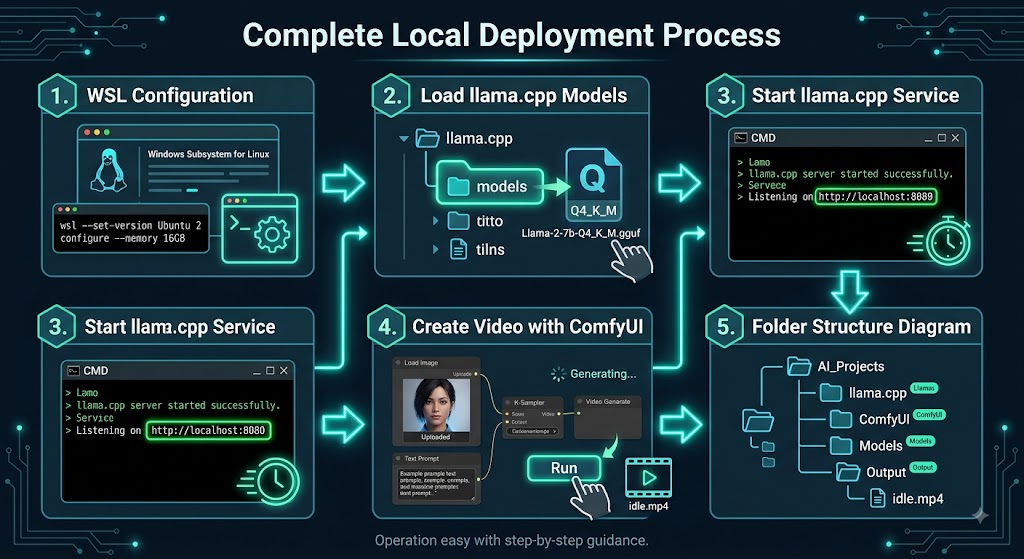This screenshot has height=559, width=1024.
Task: Click inside the Text Prompt text area
Action: pos(436,484)
